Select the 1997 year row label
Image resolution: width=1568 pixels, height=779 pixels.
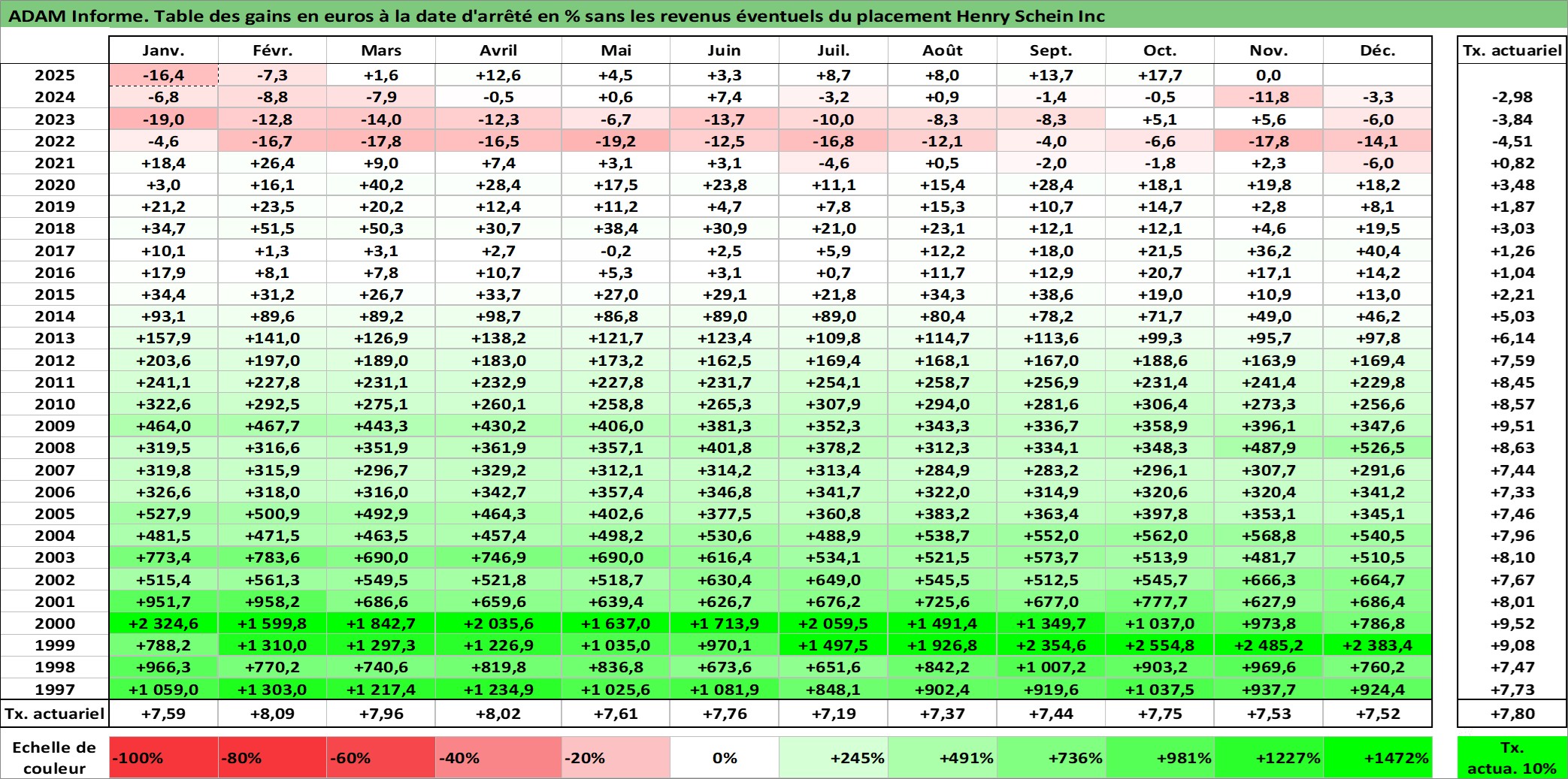coord(55,690)
